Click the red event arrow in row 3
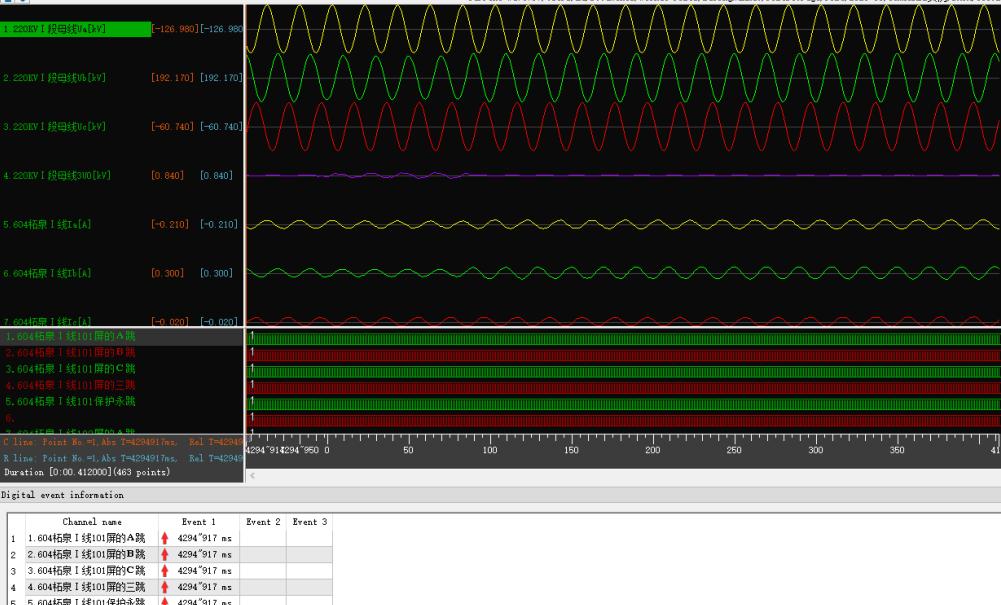The height and width of the screenshot is (605, 1001). pyautogui.click(x=165, y=570)
